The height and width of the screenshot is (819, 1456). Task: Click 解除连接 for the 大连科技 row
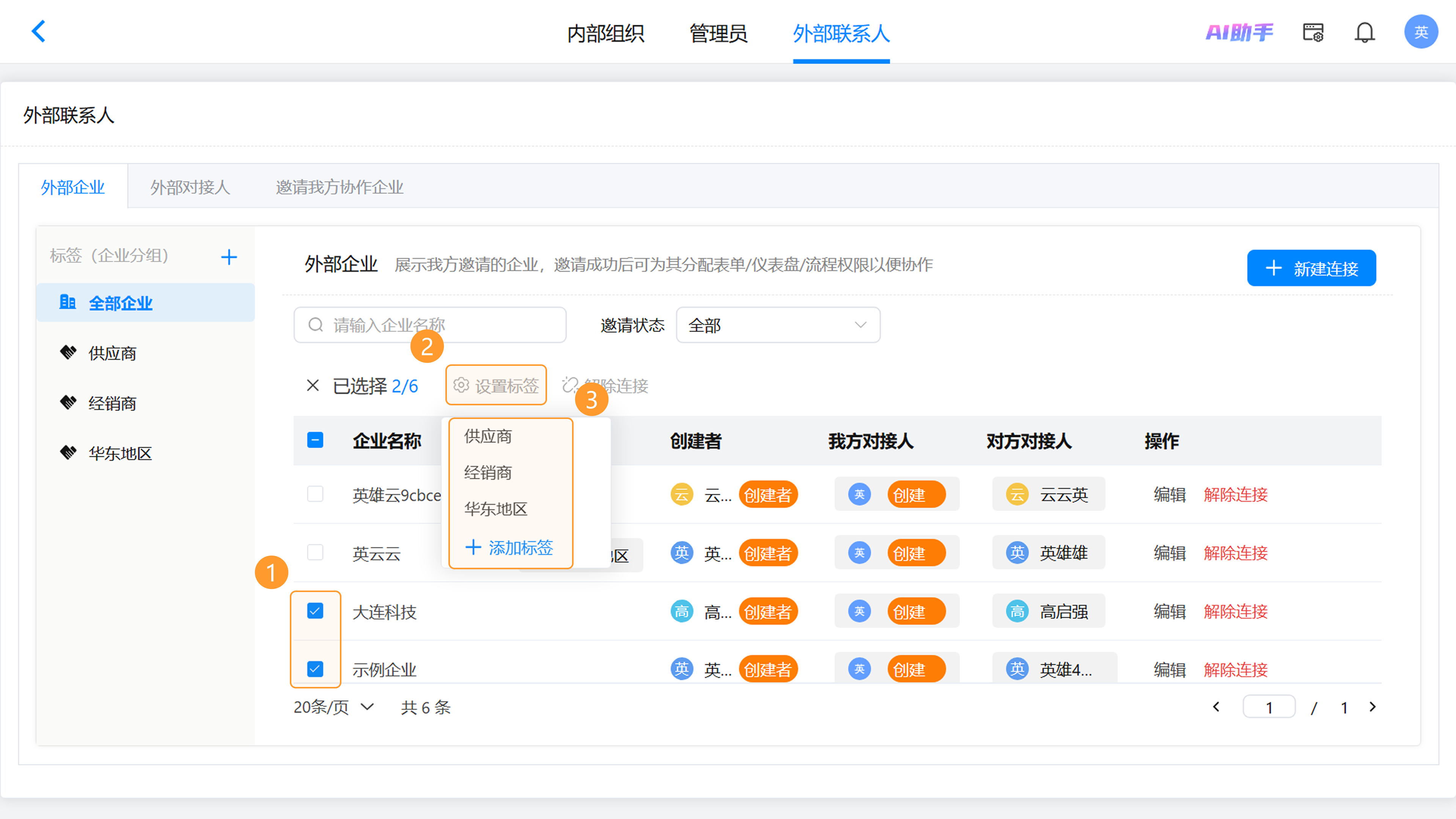point(1236,611)
